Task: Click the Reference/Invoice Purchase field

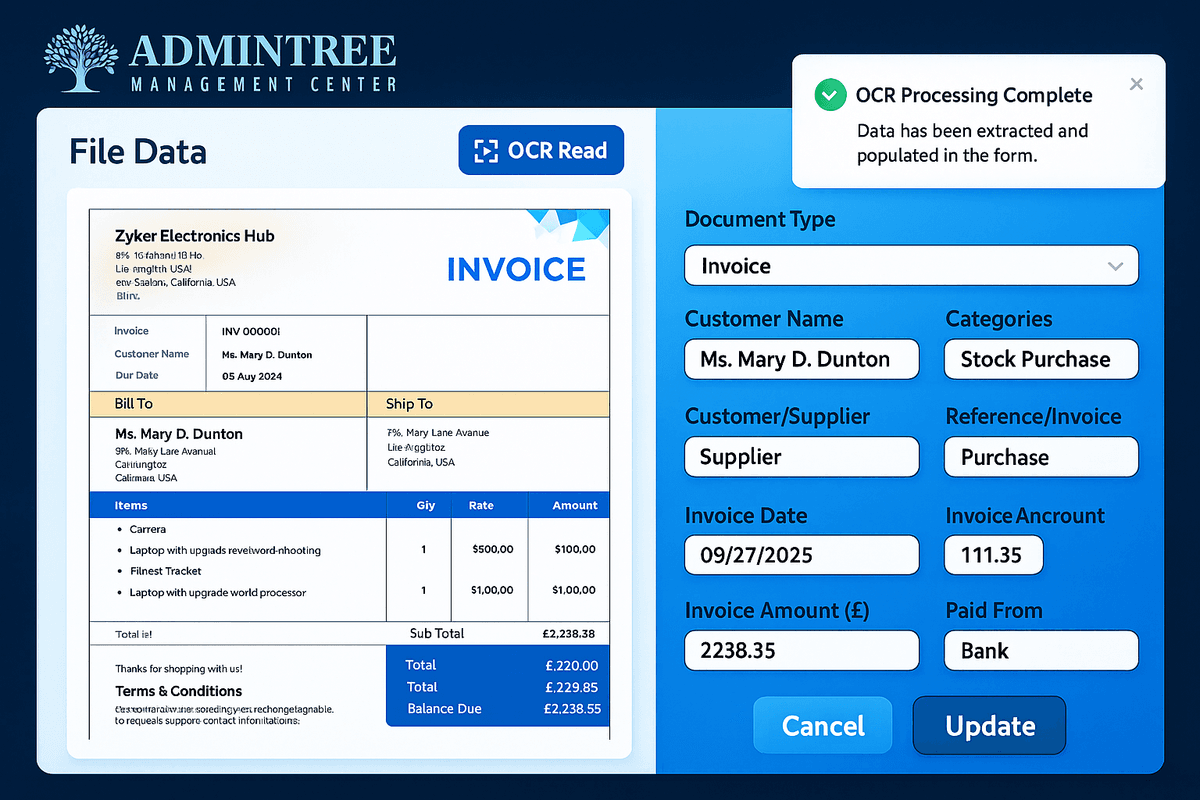Action: tap(1040, 457)
